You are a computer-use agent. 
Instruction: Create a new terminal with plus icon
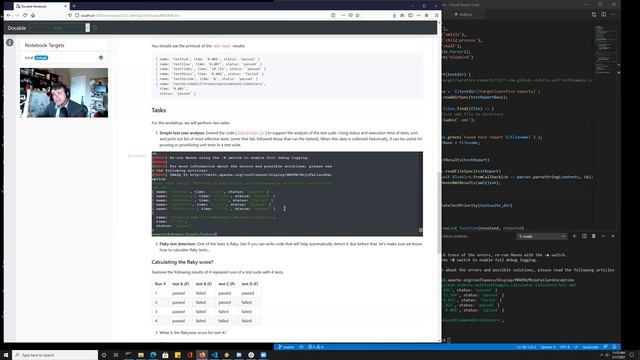[x=574, y=236]
